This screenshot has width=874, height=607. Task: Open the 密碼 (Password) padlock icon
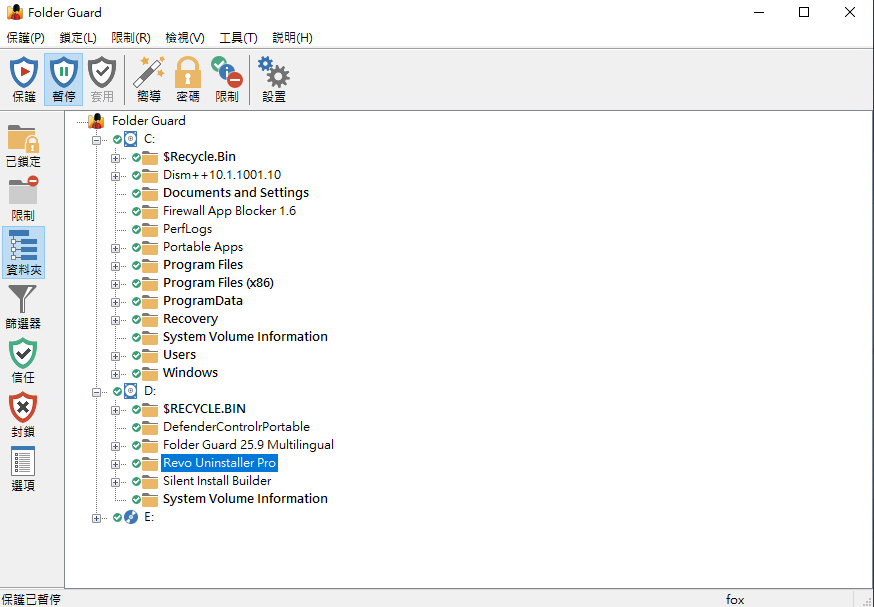[x=188, y=79]
